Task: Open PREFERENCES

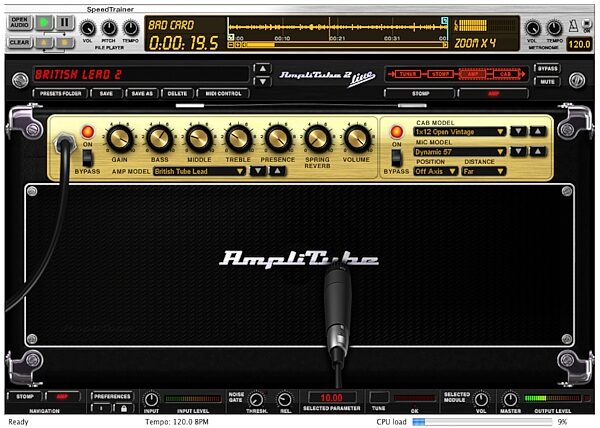Action: click(x=112, y=396)
